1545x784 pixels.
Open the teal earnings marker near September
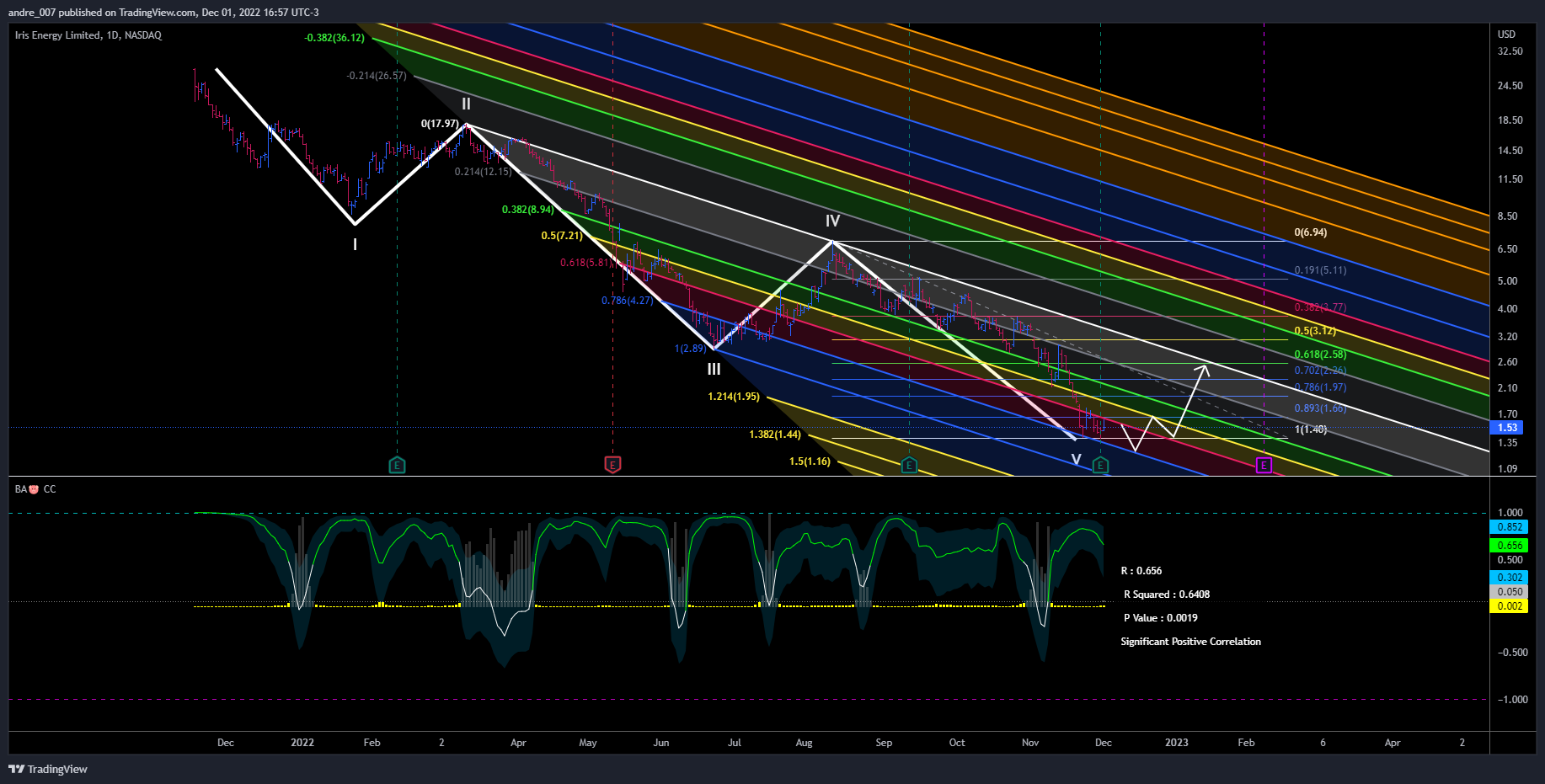909,465
